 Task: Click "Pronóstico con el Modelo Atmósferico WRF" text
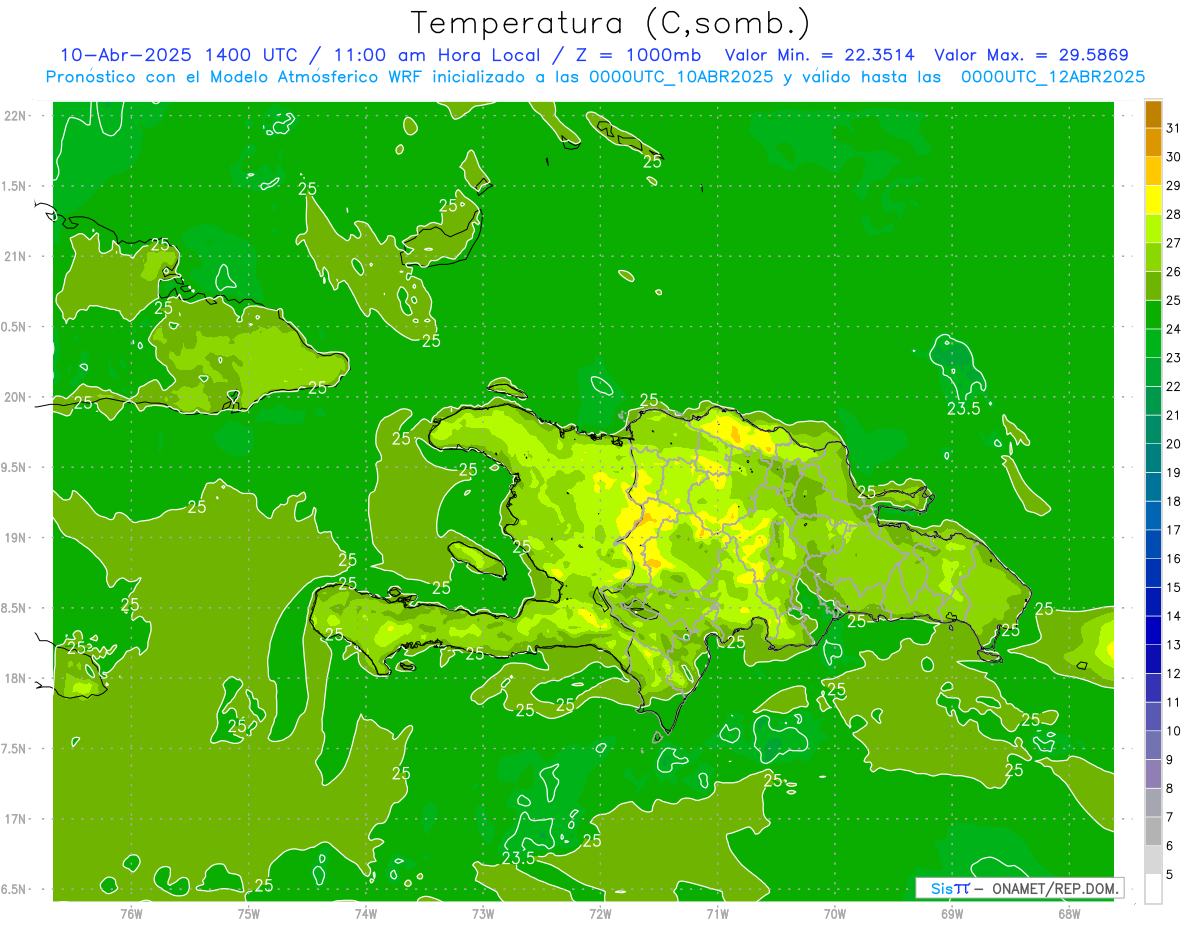click(234, 77)
